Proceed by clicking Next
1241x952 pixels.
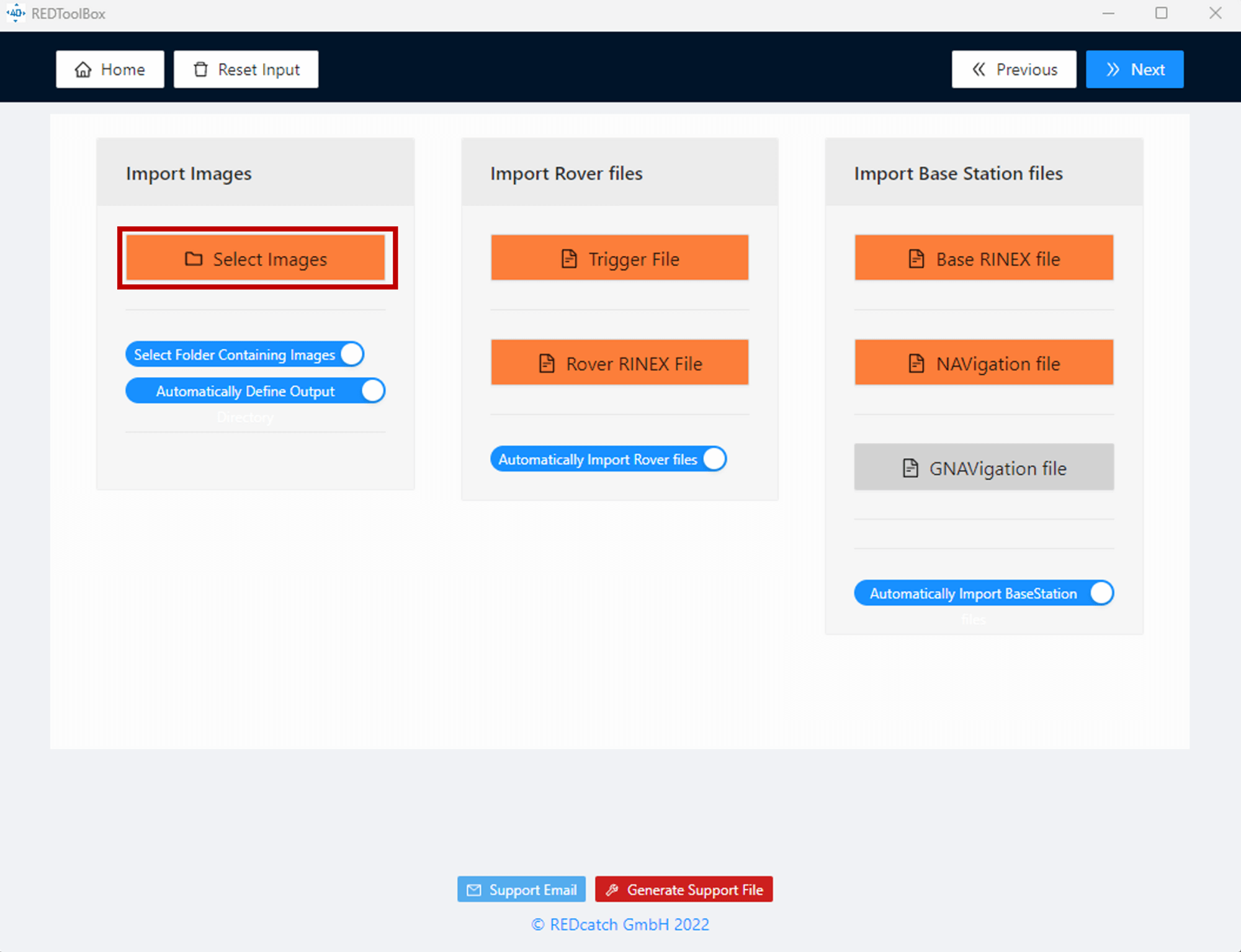point(1135,69)
